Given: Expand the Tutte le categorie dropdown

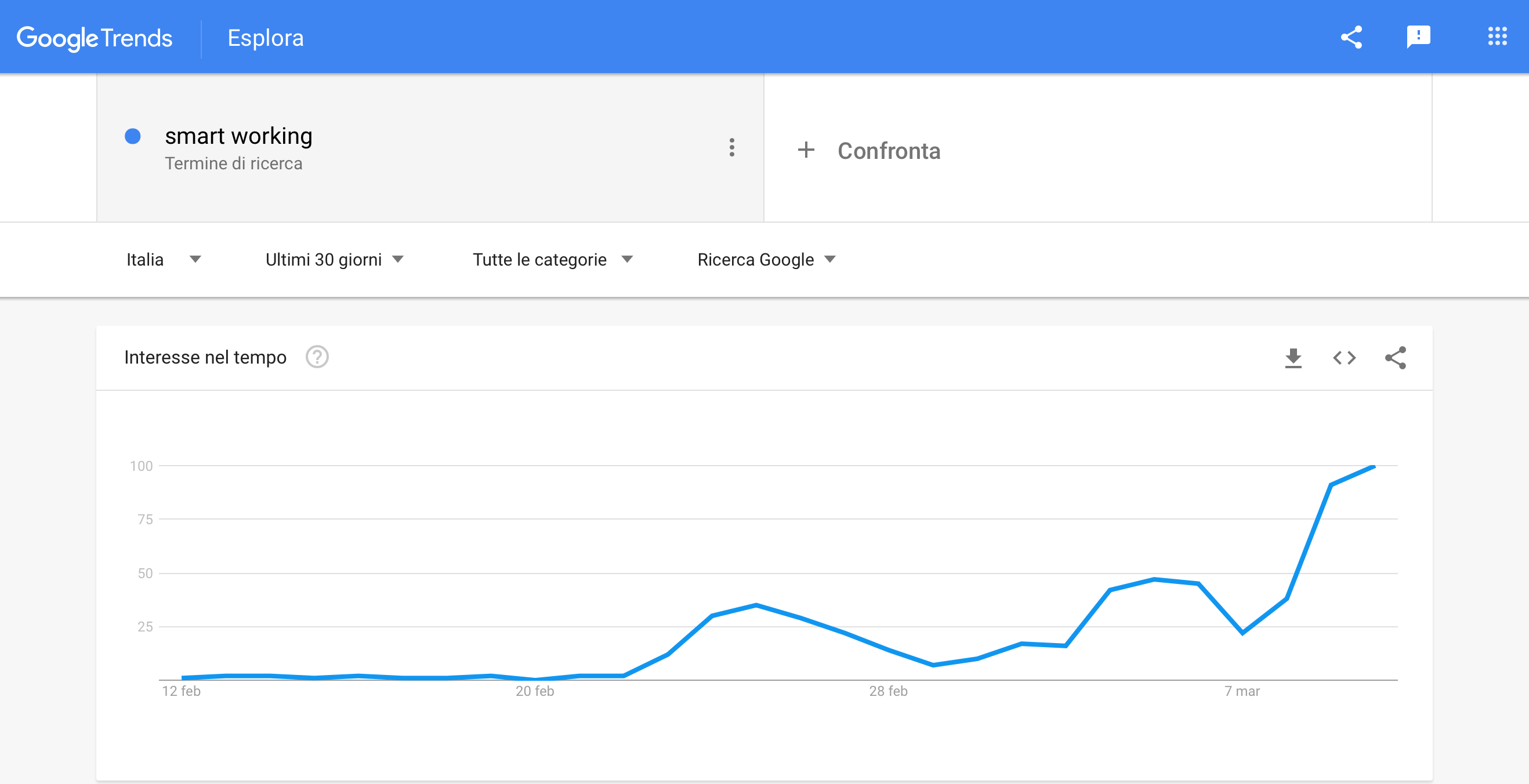Looking at the screenshot, I should coord(553,259).
